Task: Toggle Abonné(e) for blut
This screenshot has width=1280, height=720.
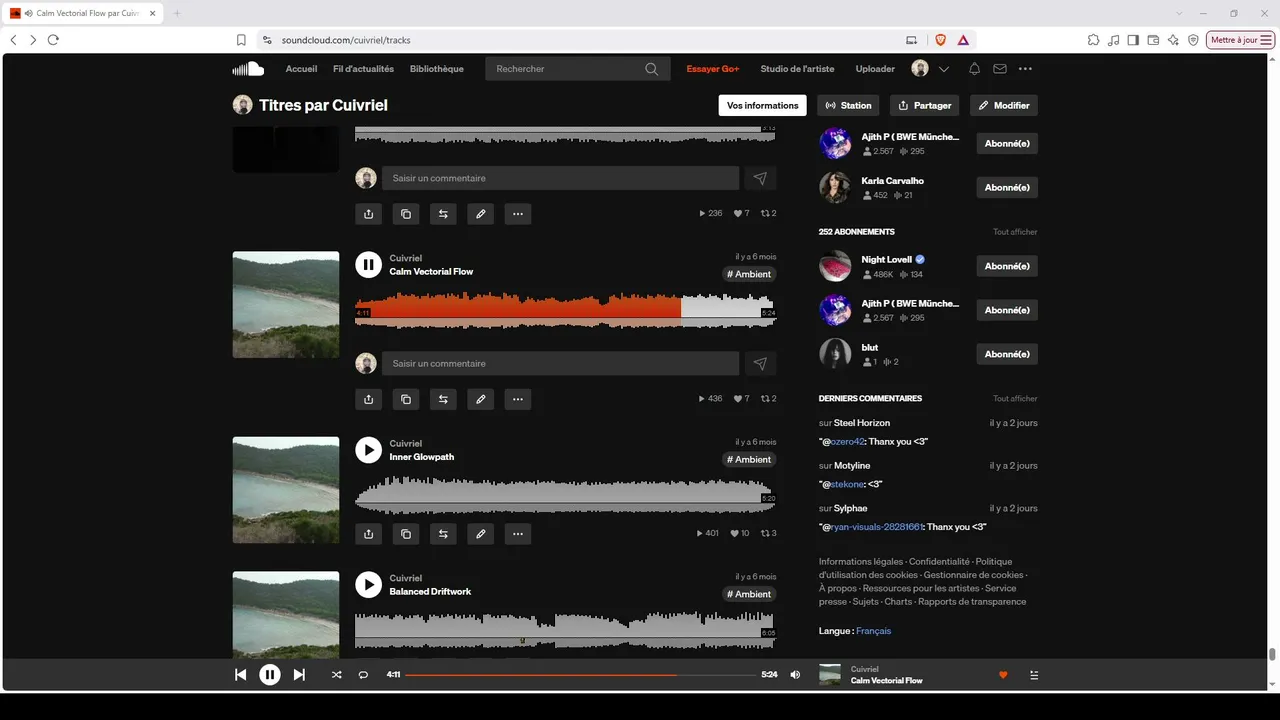Action: pos(1007,354)
